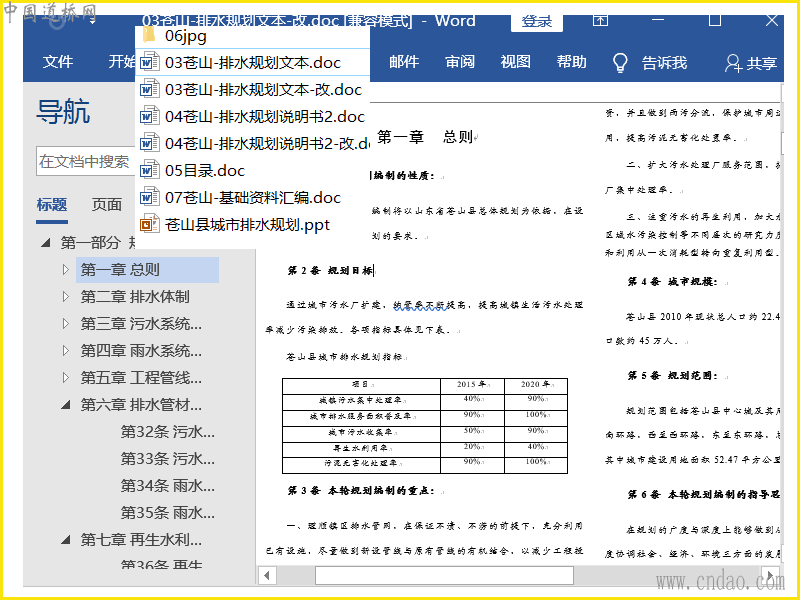Click the share person icon

click(734, 63)
